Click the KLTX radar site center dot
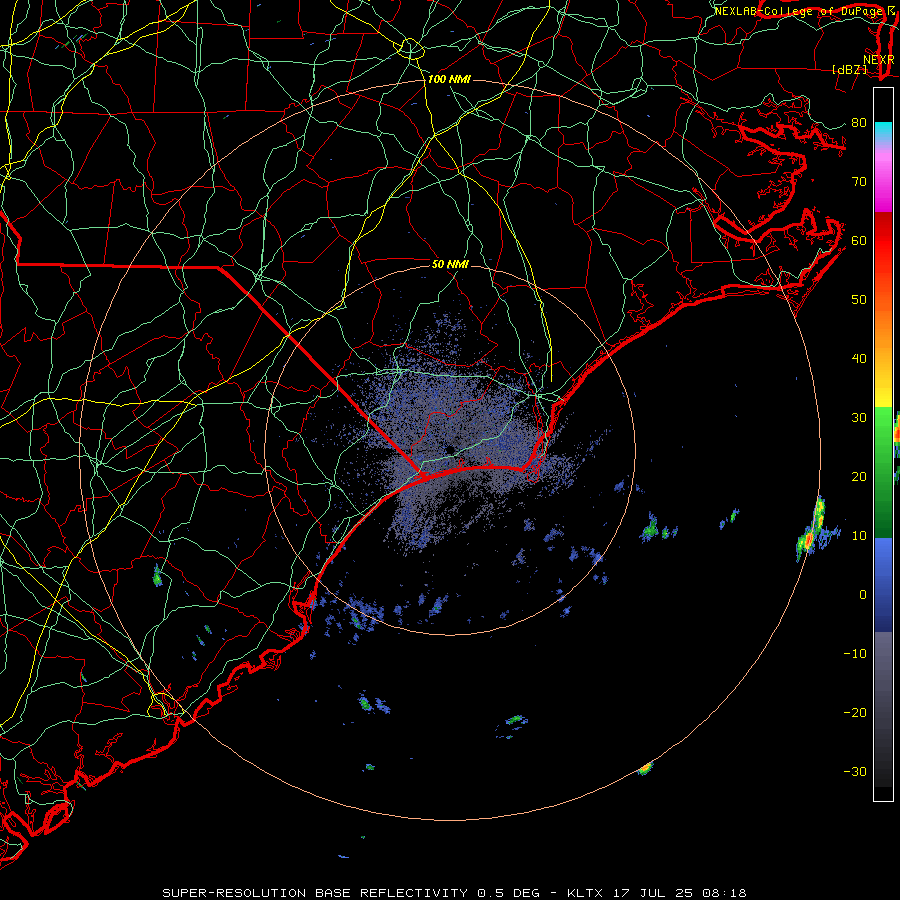Image resolution: width=900 pixels, height=900 pixels. coord(451,449)
